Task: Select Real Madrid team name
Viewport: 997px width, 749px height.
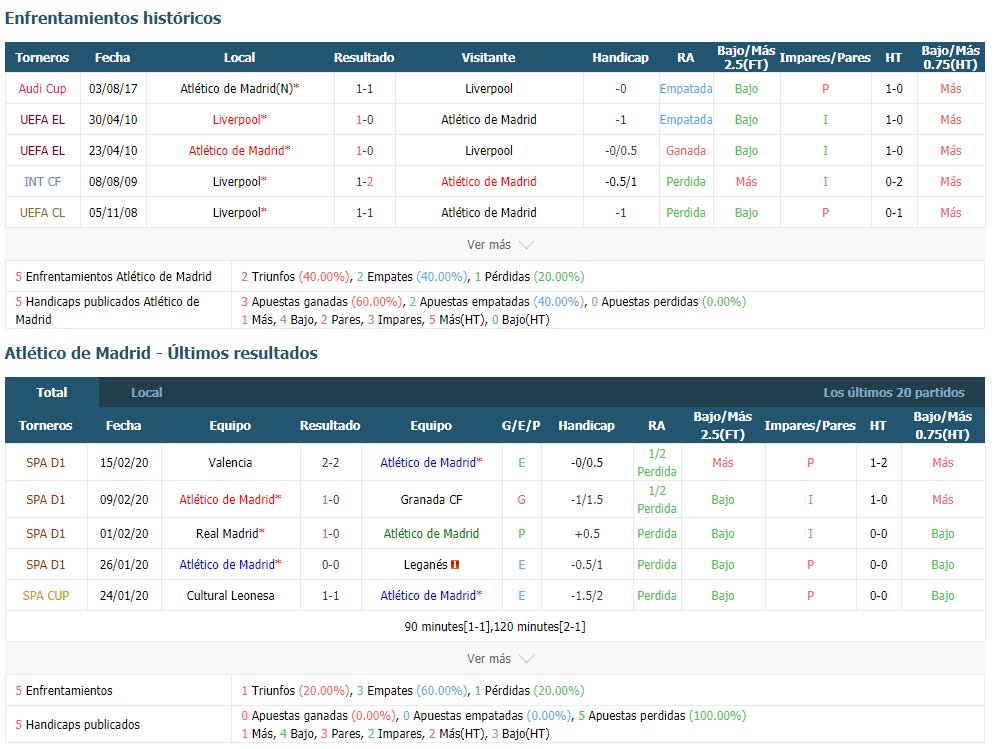Action: click(230, 534)
